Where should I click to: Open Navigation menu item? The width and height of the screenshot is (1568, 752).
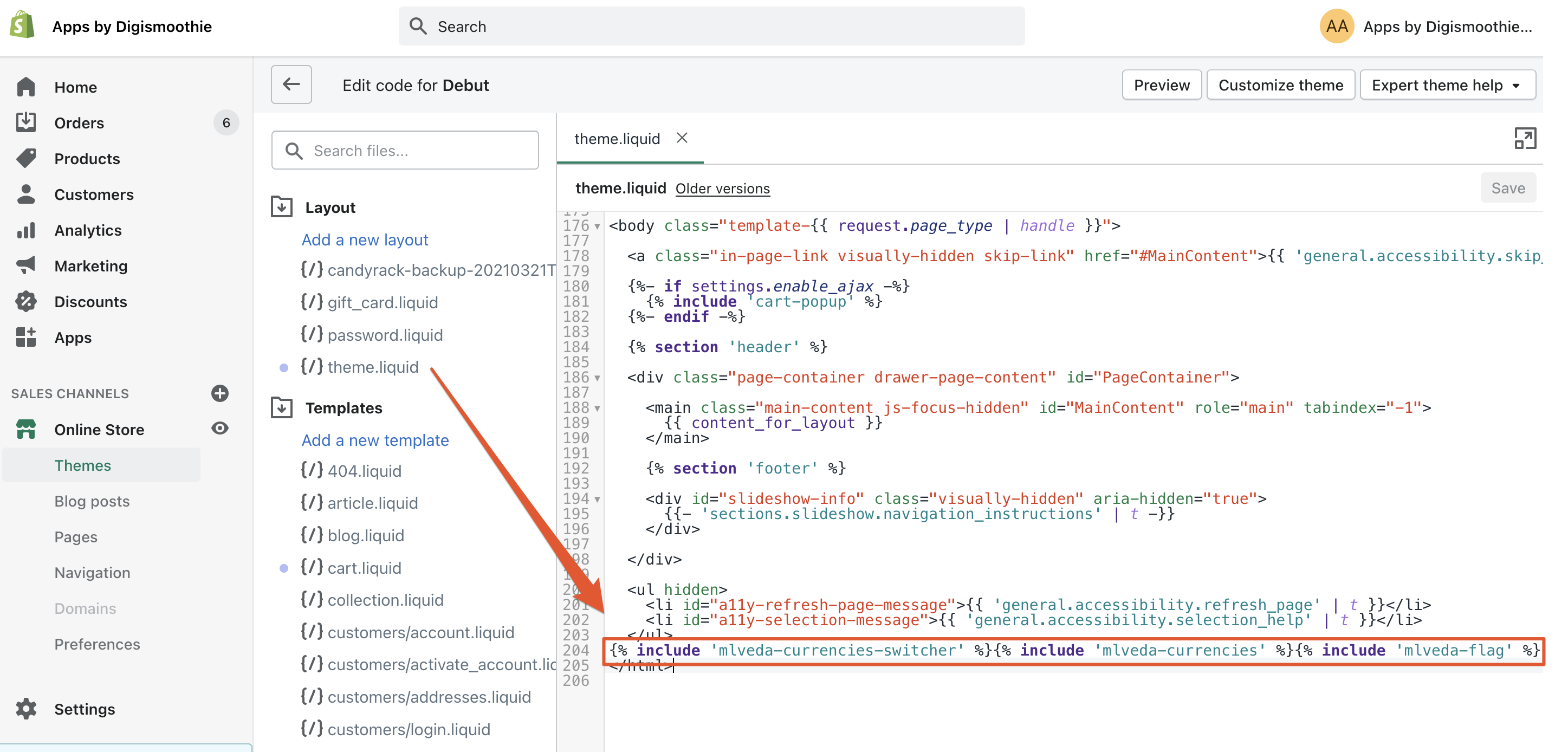[92, 572]
